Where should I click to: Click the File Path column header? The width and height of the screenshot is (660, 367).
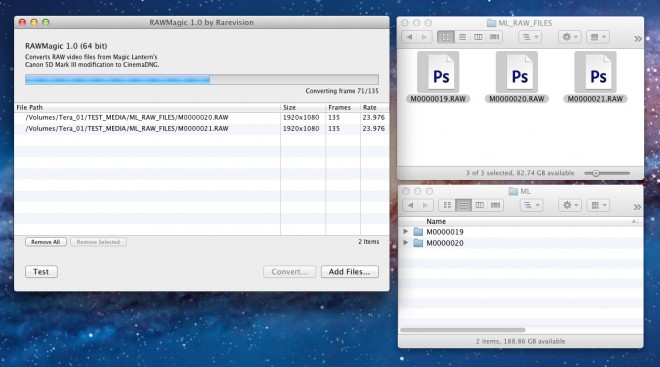coord(147,107)
